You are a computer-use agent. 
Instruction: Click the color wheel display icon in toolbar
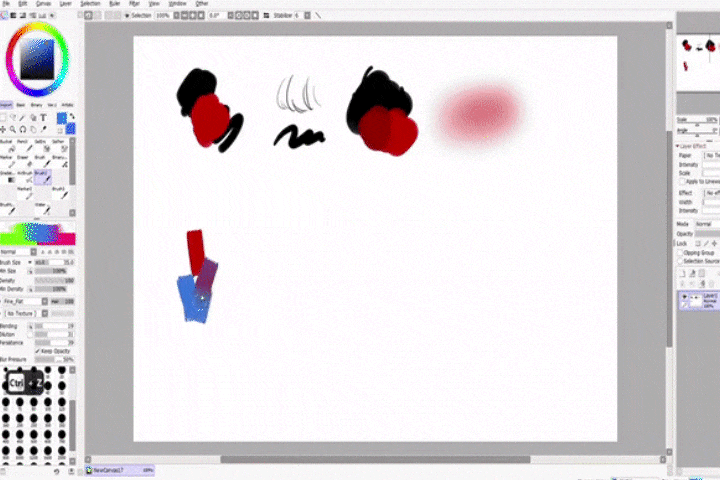click(5, 16)
